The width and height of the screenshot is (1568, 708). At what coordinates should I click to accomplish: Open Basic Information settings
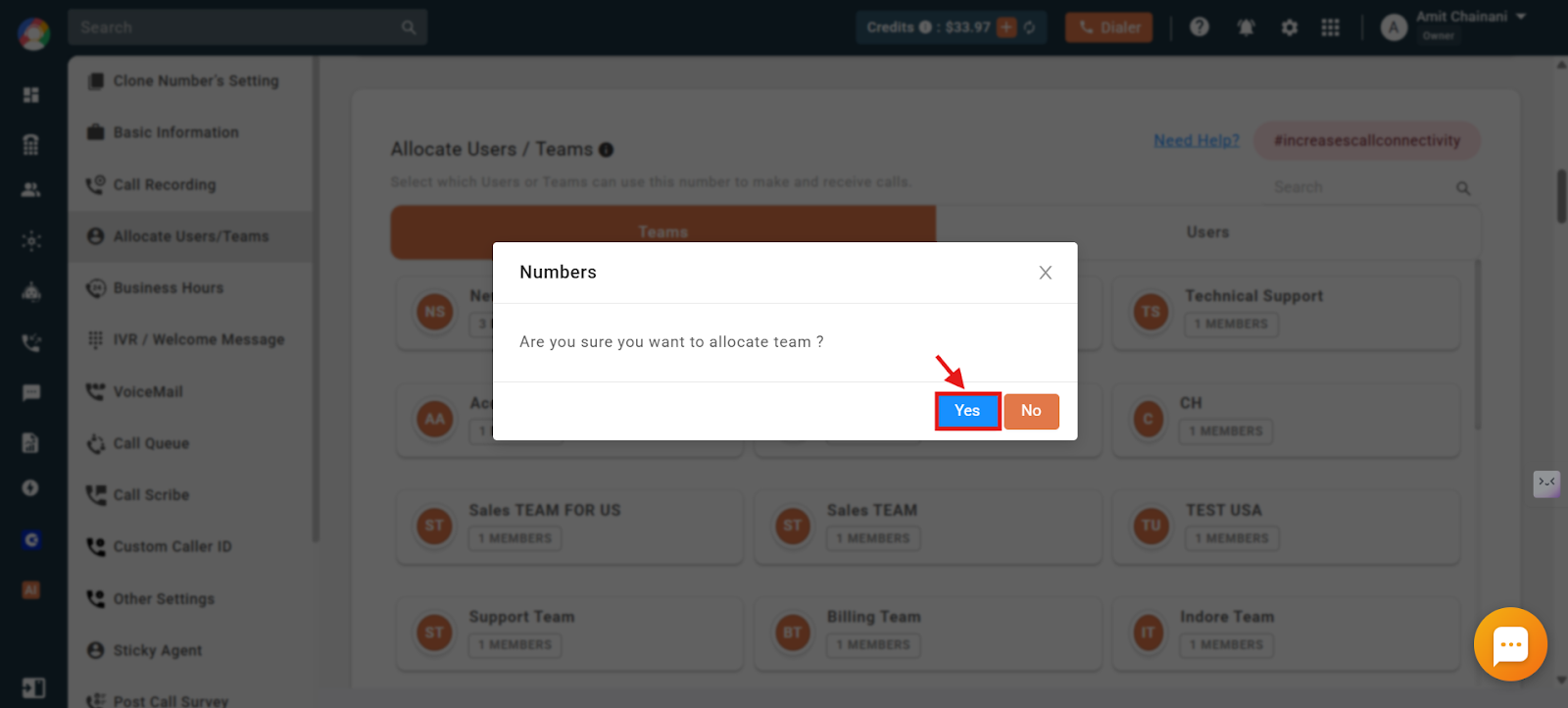click(176, 132)
